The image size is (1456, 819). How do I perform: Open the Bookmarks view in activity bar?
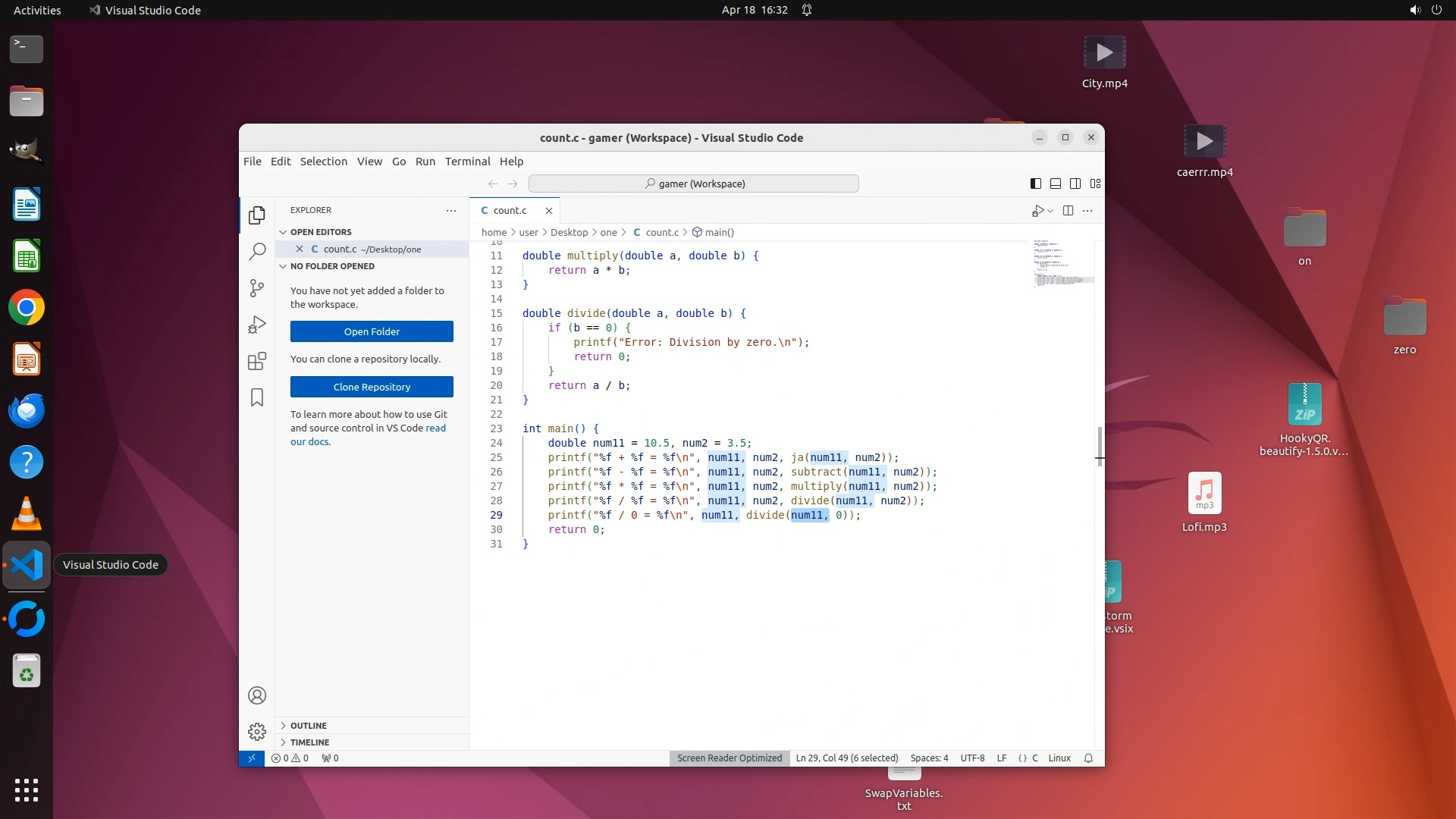click(257, 397)
